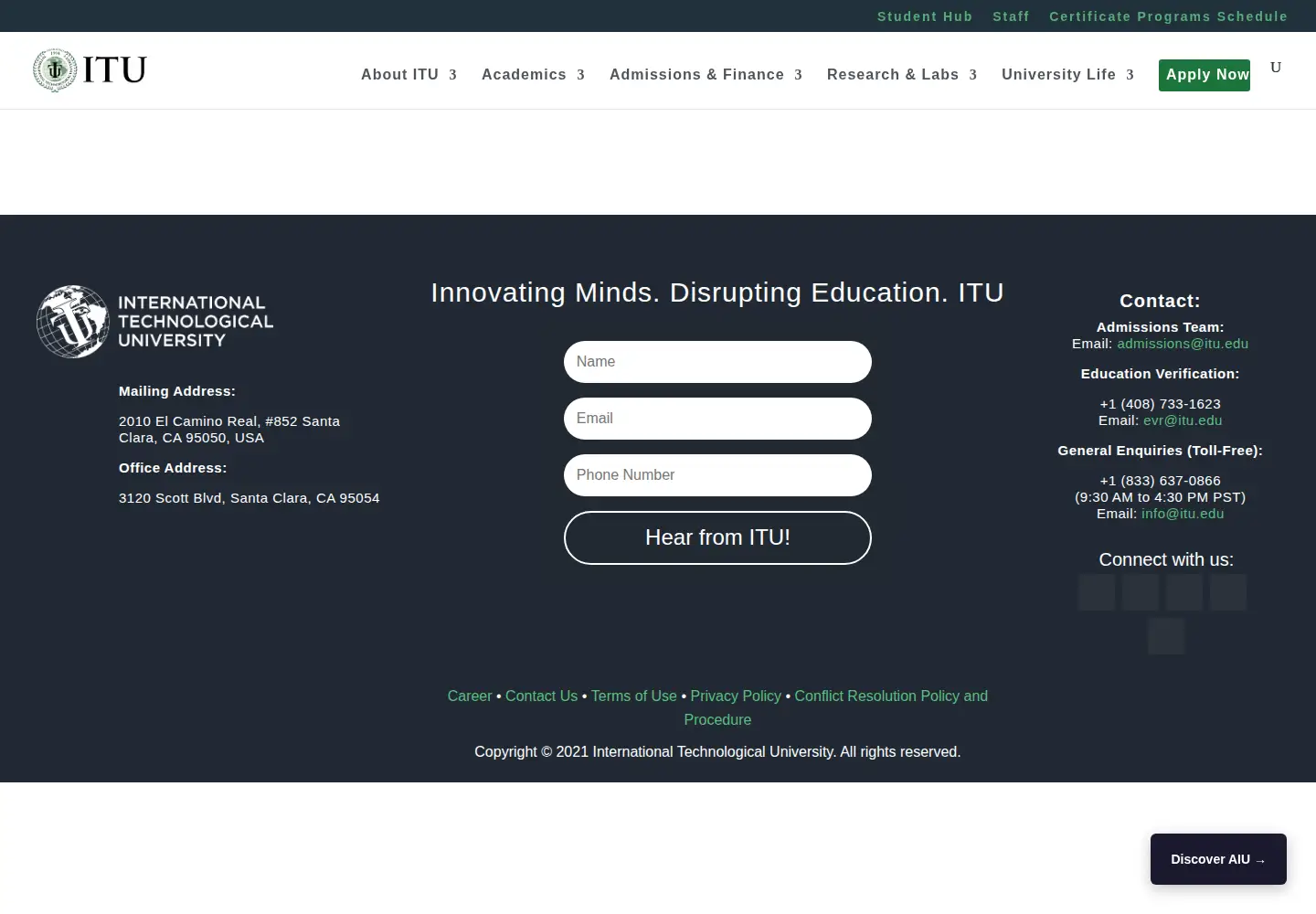Click the Discover AIU button
1316x914 pixels.
1218,859
